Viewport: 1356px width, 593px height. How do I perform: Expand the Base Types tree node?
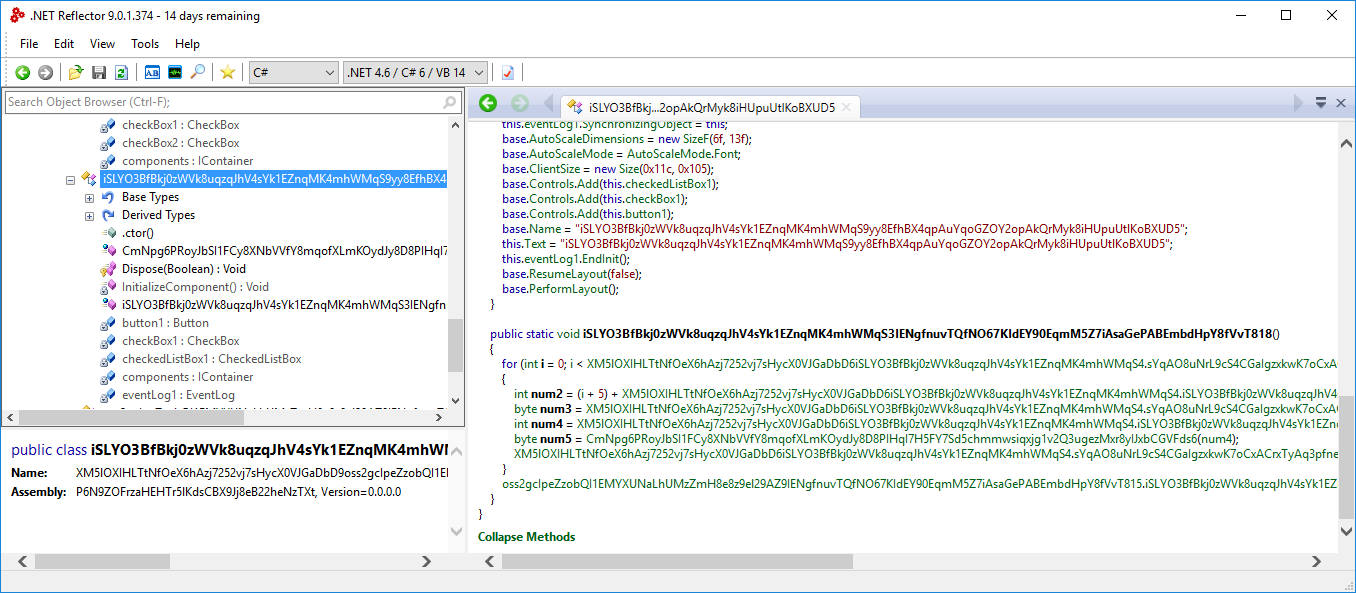tap(90, 197)
